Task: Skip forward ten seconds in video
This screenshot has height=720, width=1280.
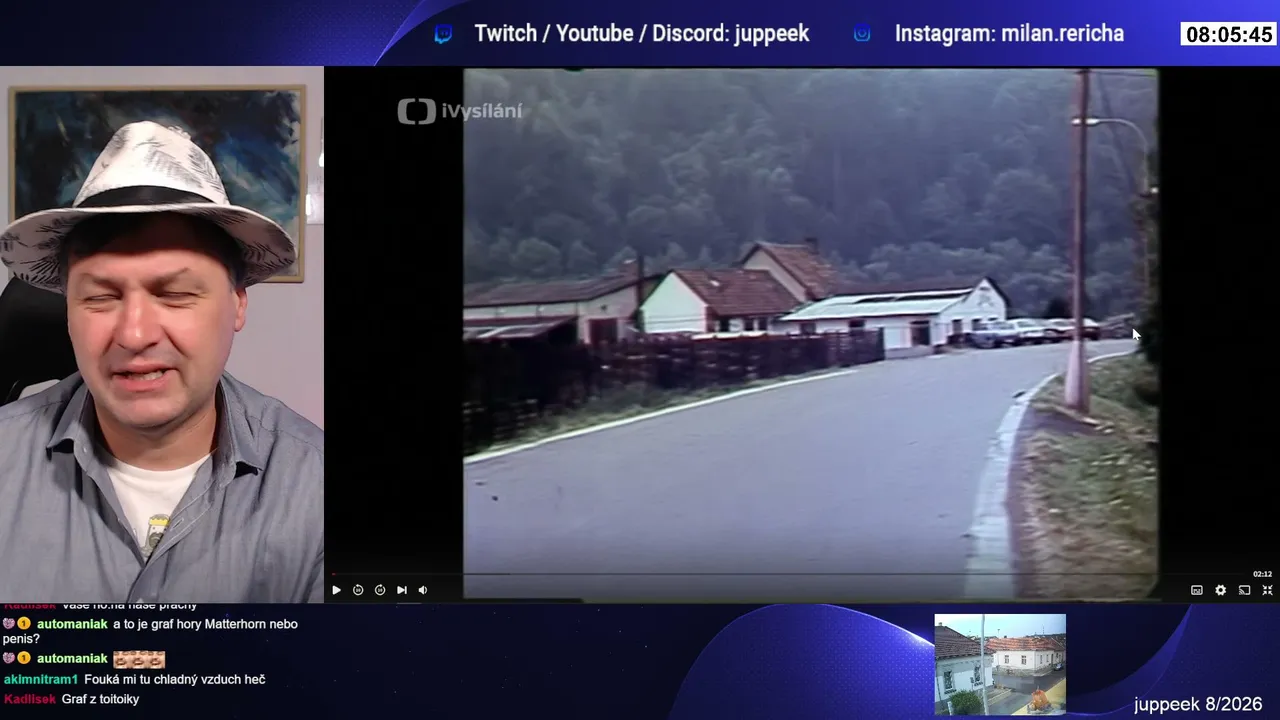Action: 380,590
